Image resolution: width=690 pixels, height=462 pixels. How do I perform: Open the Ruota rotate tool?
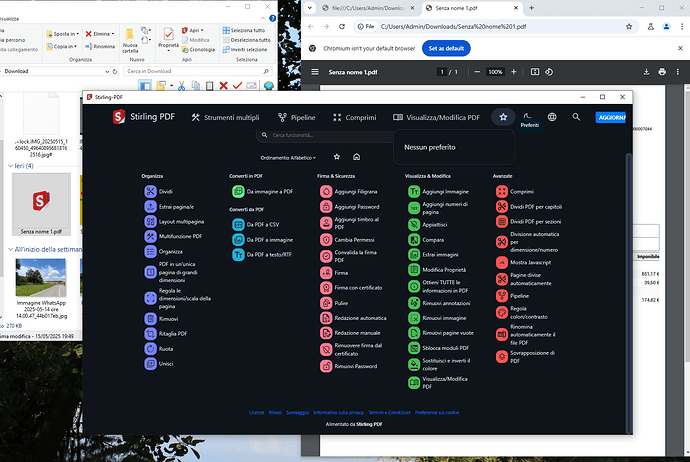coord(158,348)
